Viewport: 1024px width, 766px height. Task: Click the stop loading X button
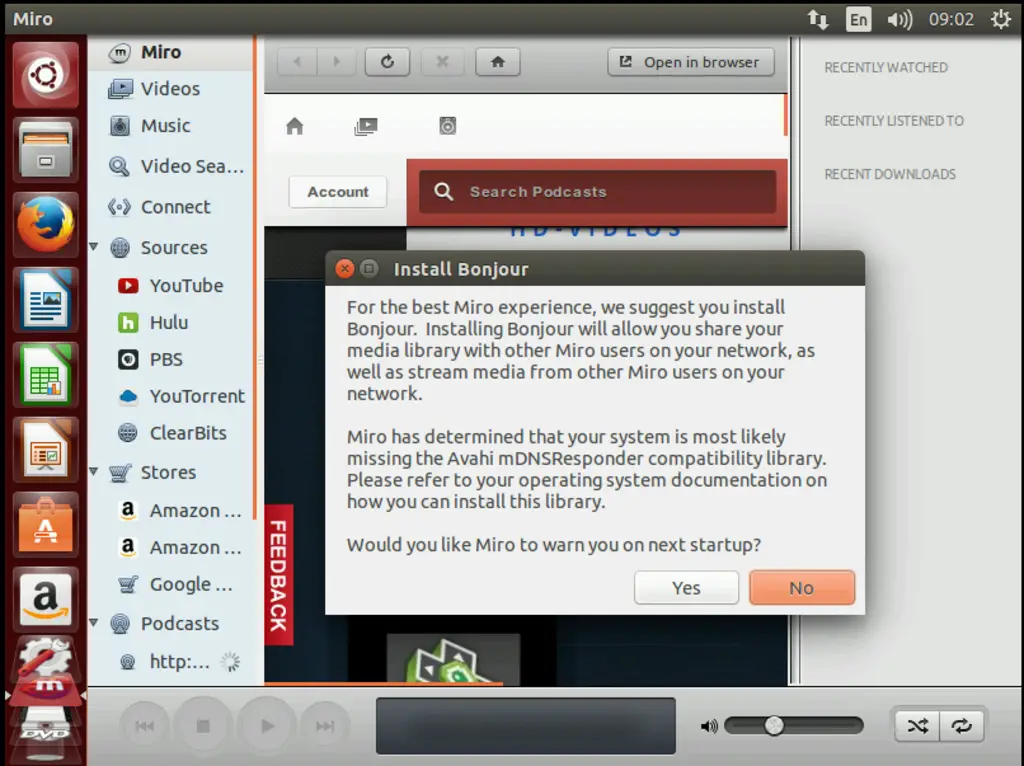(x=442, y=62)
